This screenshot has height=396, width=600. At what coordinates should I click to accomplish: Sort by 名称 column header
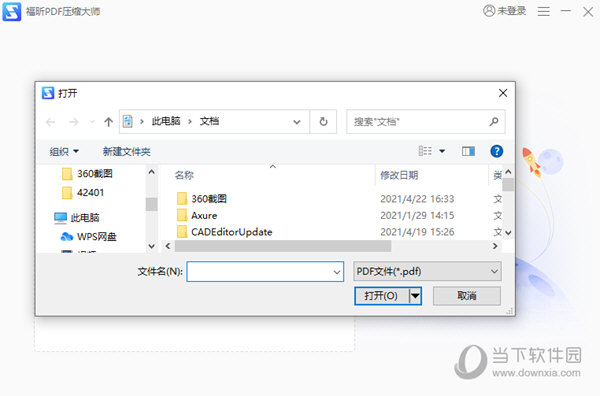(x=184, y=175)
